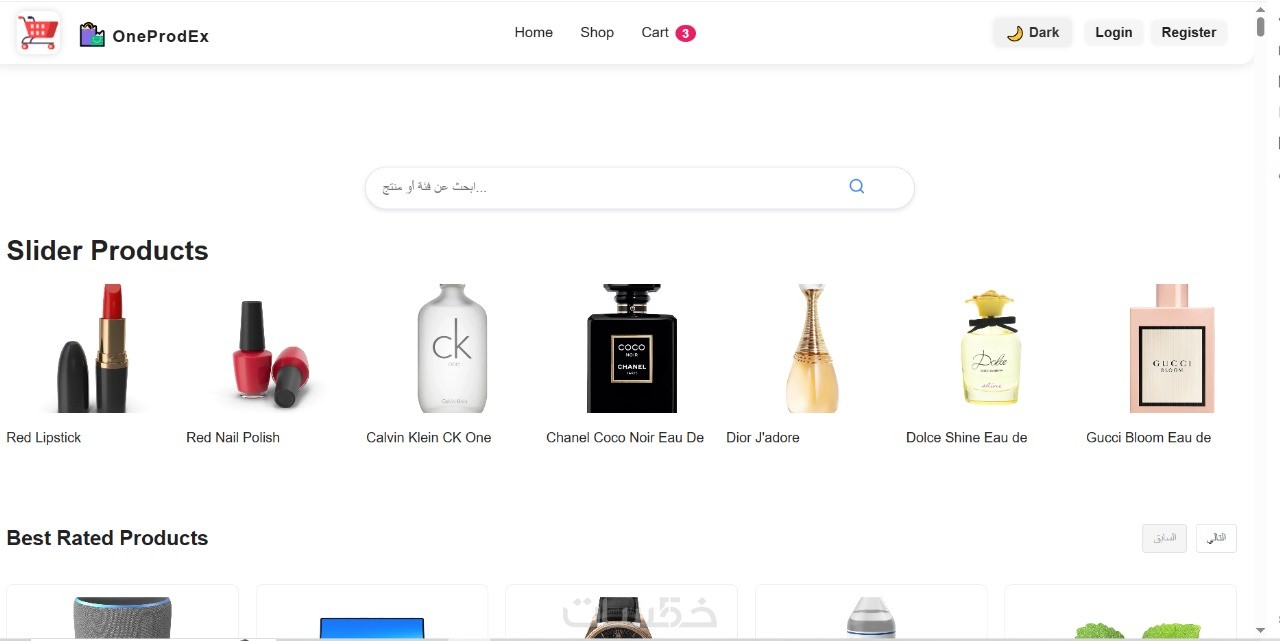Open the Cart menu item
Viewport: 1280px width, 641px height.
655,32
